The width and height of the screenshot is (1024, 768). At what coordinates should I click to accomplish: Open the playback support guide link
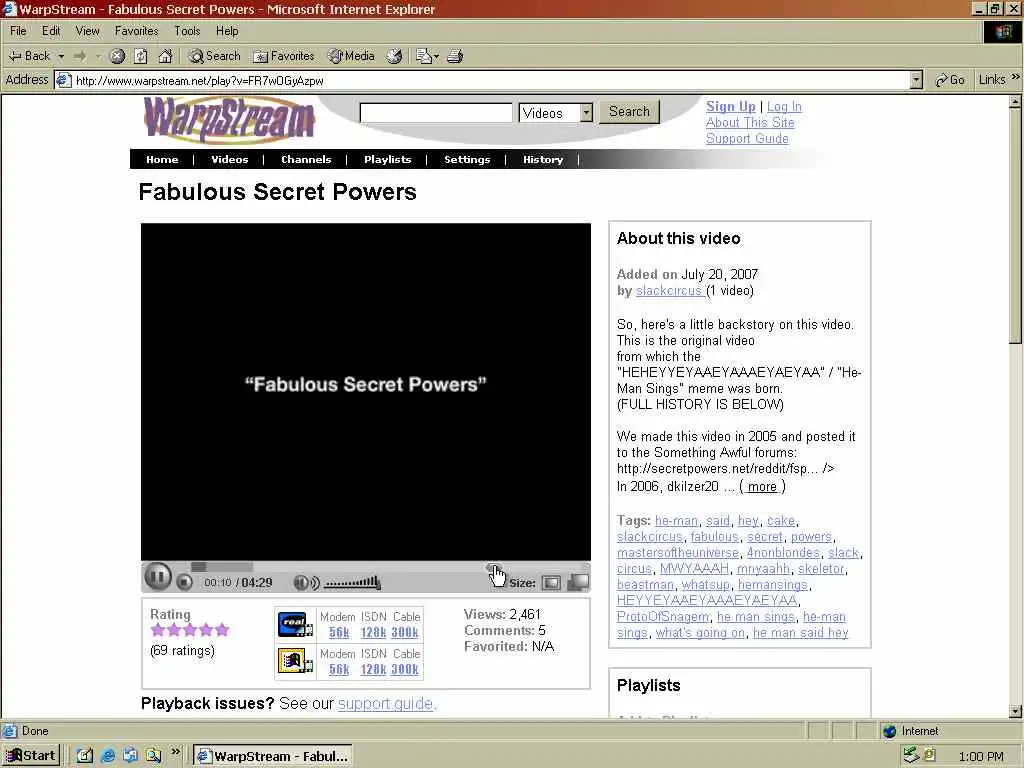tap(385, 704)
